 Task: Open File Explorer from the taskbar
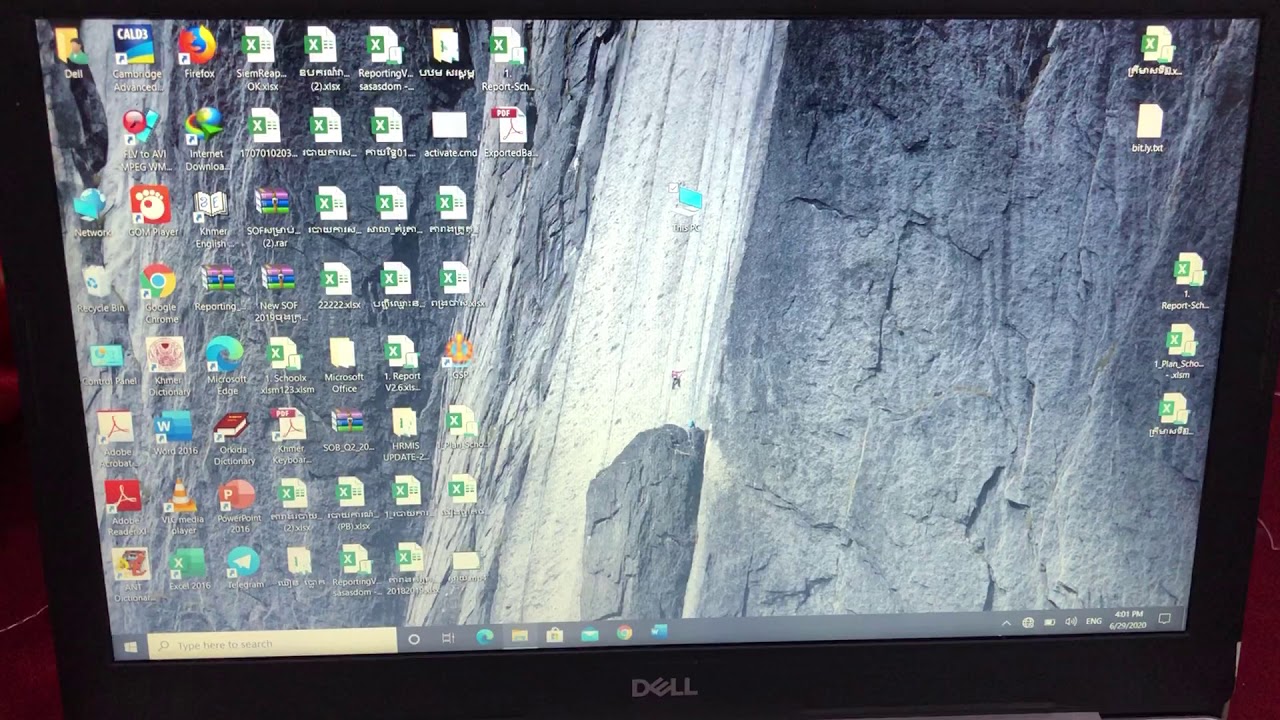520,636
